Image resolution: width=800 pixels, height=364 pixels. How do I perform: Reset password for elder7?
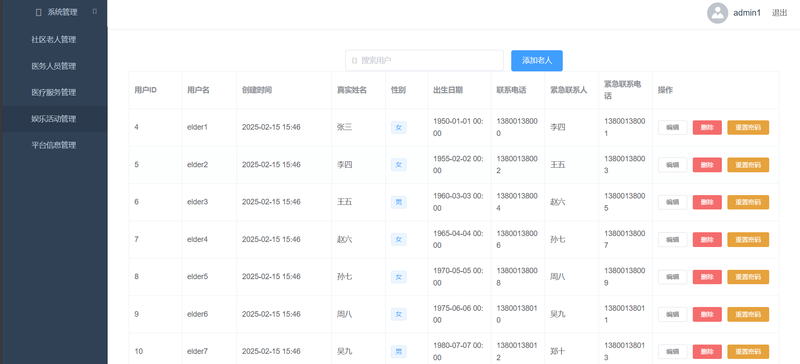[748, 352]
